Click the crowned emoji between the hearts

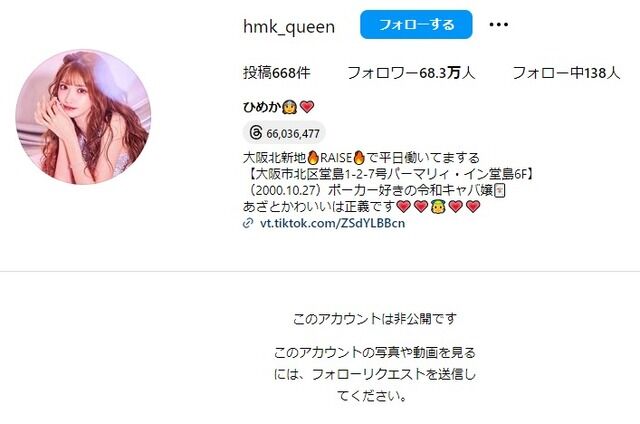click(438, 207)
